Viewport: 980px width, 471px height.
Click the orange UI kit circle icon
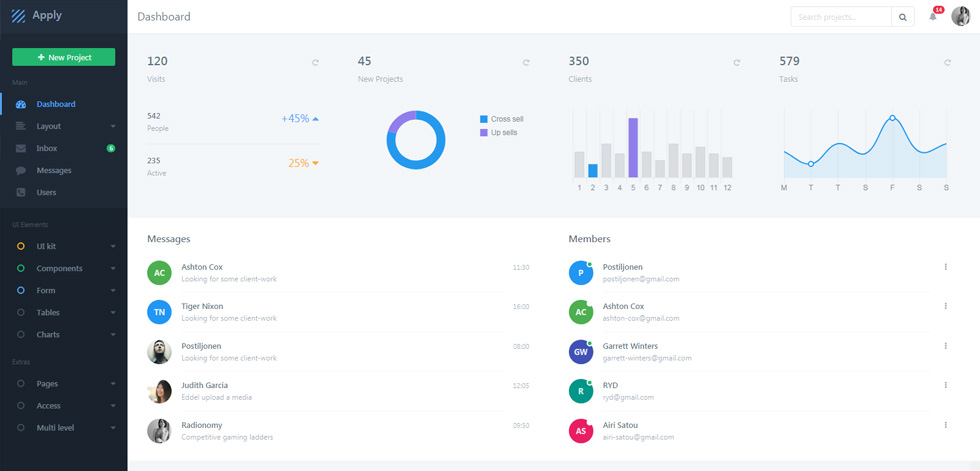pyautogui.click(x=21, y=246)
